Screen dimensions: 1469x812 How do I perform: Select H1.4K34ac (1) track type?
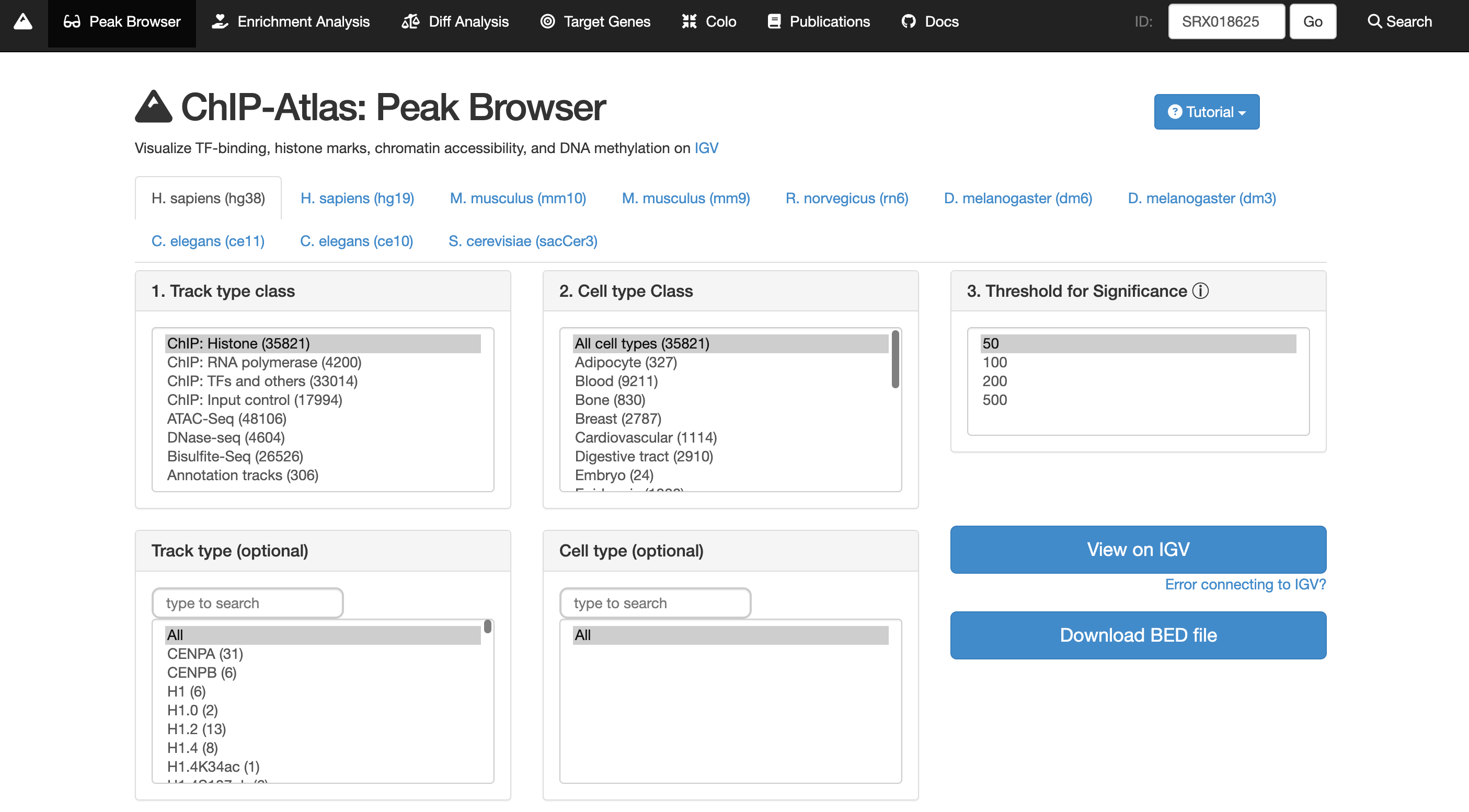323,767
